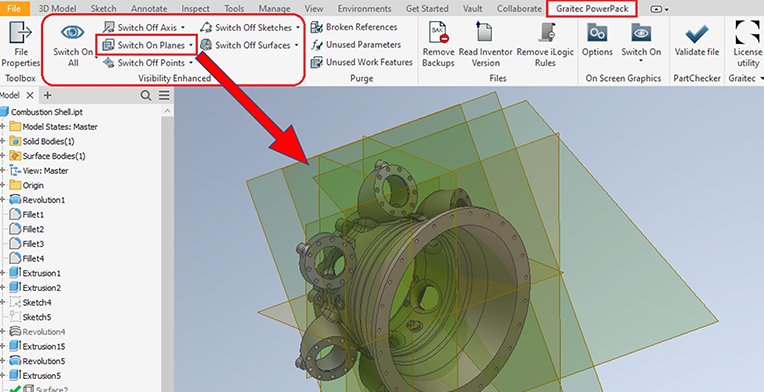Click Unused Work Features button

click(x=362, y=62)
